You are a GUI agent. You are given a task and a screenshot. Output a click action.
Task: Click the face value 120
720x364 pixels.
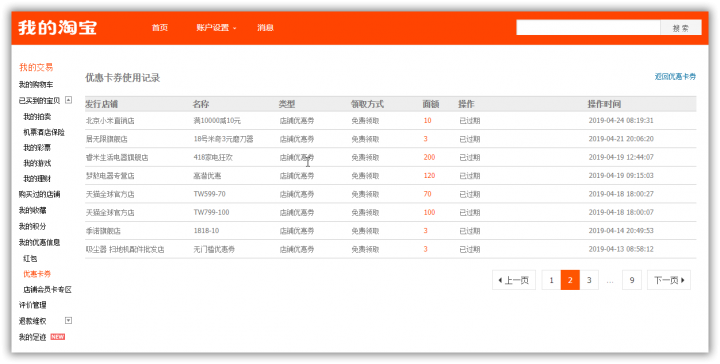[429, 176]
